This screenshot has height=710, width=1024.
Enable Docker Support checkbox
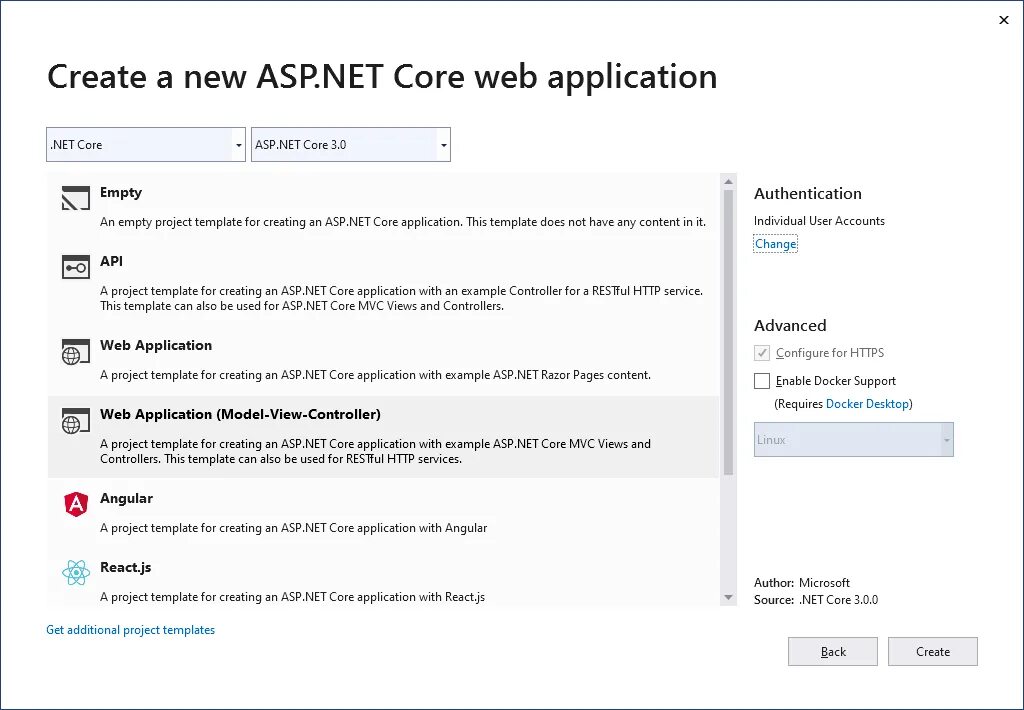(763, 381)
